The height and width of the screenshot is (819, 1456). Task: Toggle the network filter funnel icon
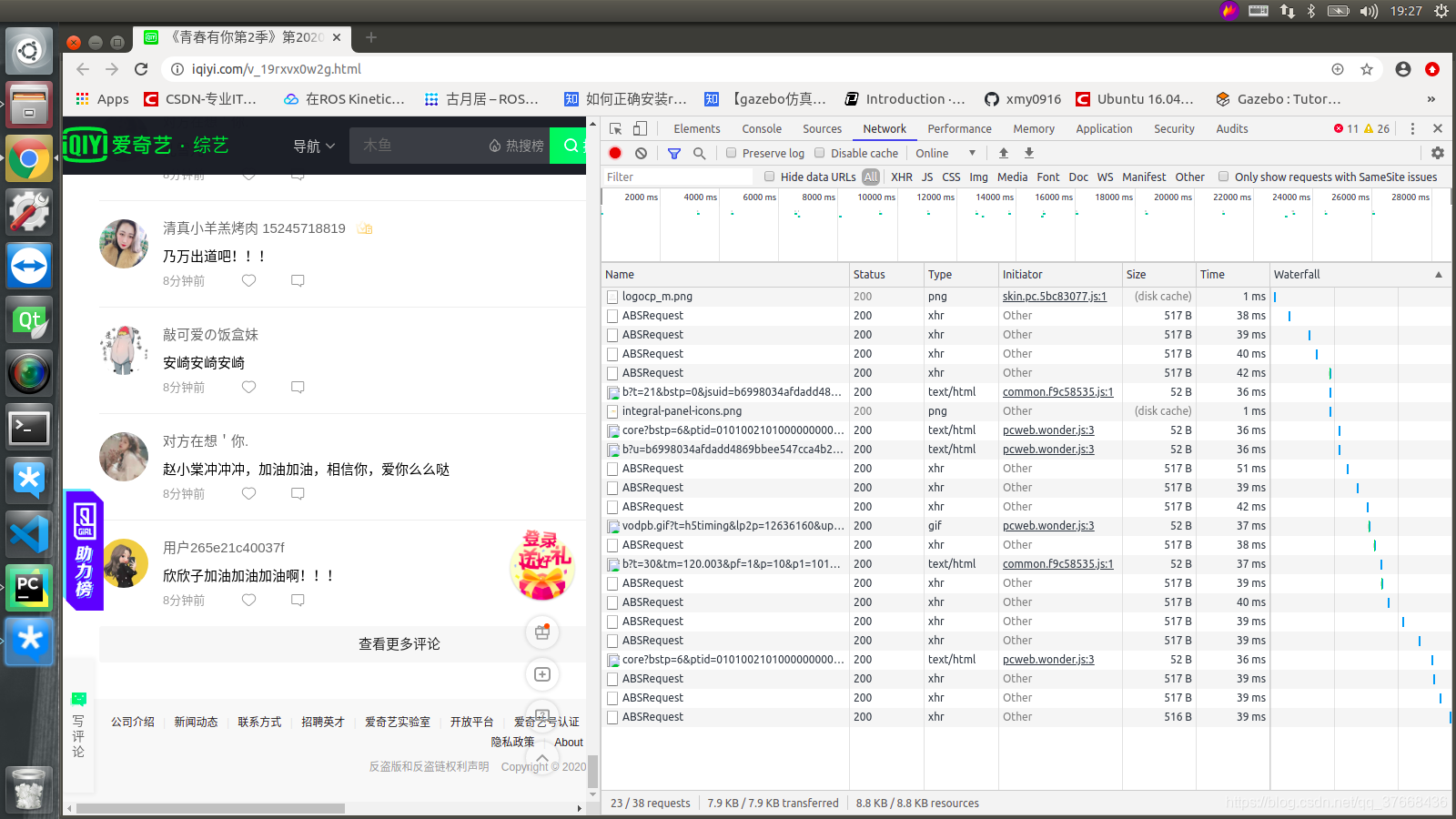click(x=674, y=153)
